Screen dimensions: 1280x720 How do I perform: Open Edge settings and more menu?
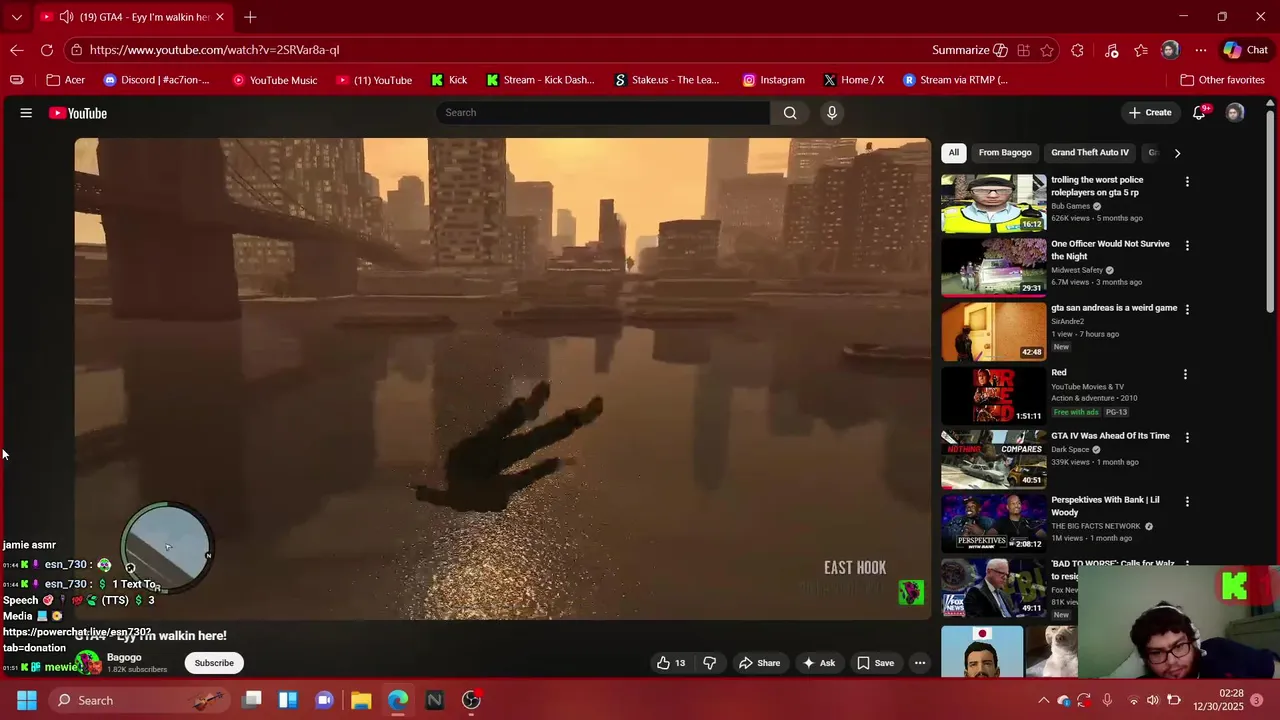click(x=1201, y=50)
